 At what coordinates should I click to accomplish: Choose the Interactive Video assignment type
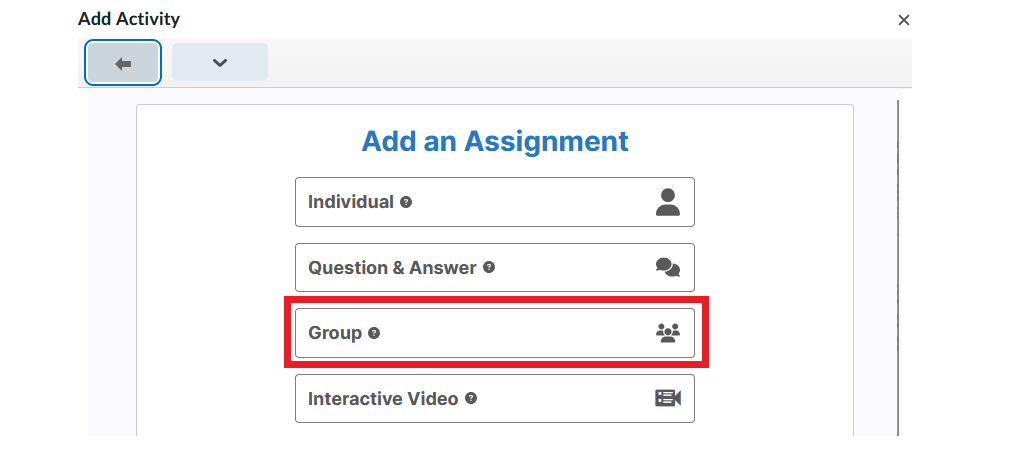click(x=494, y=399)
